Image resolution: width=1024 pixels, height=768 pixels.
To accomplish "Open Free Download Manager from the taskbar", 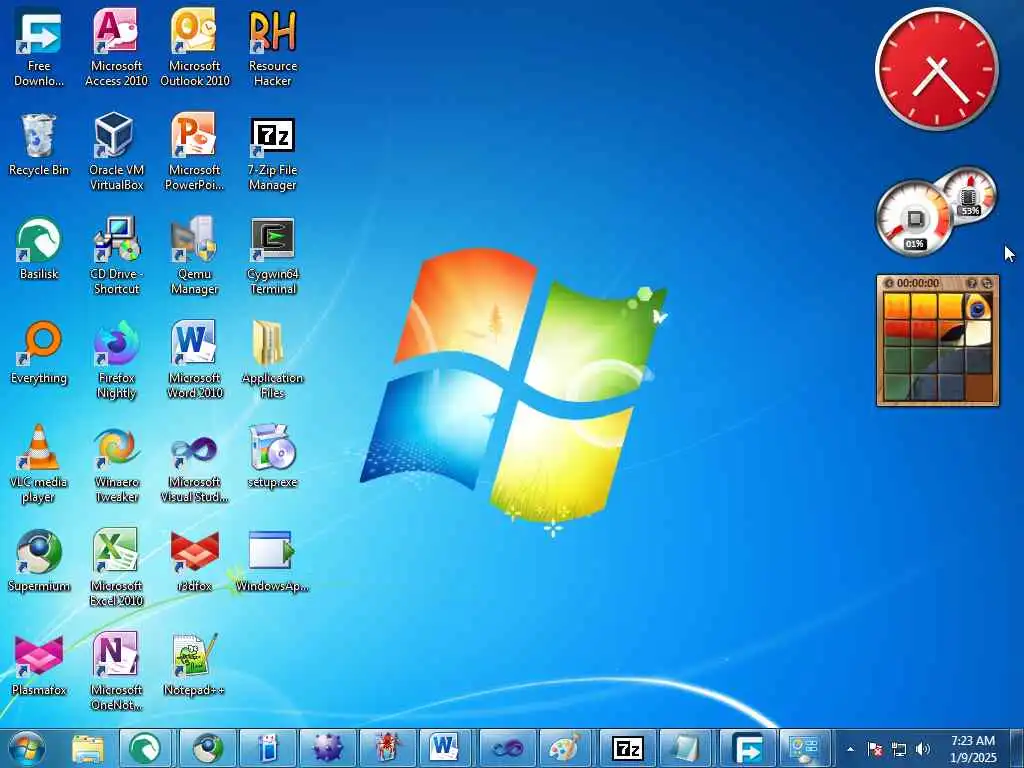I will [746, 748].
